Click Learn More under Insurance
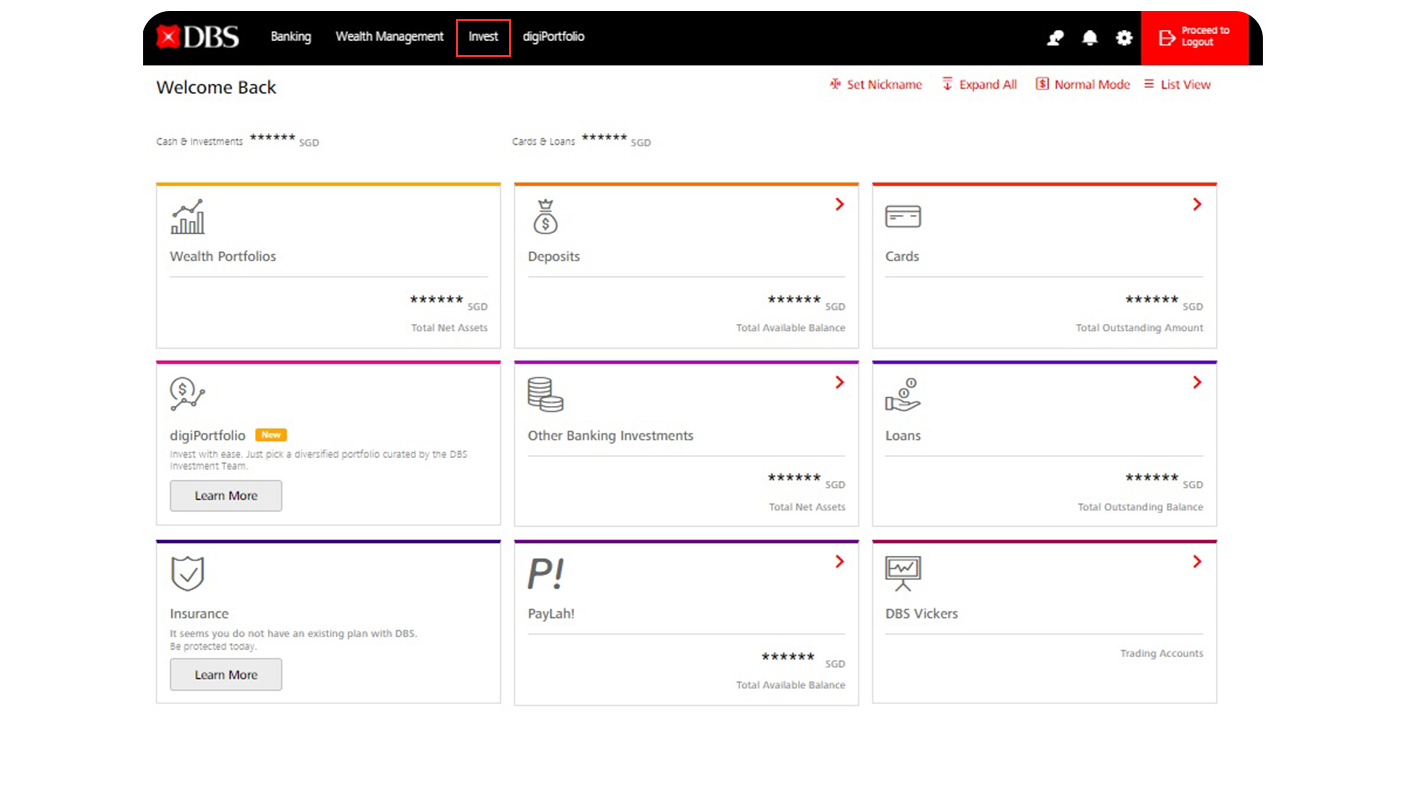Image resolution: width=1406 pixels, height=810 pixels. pyautogui.click(x=226, y=675)
